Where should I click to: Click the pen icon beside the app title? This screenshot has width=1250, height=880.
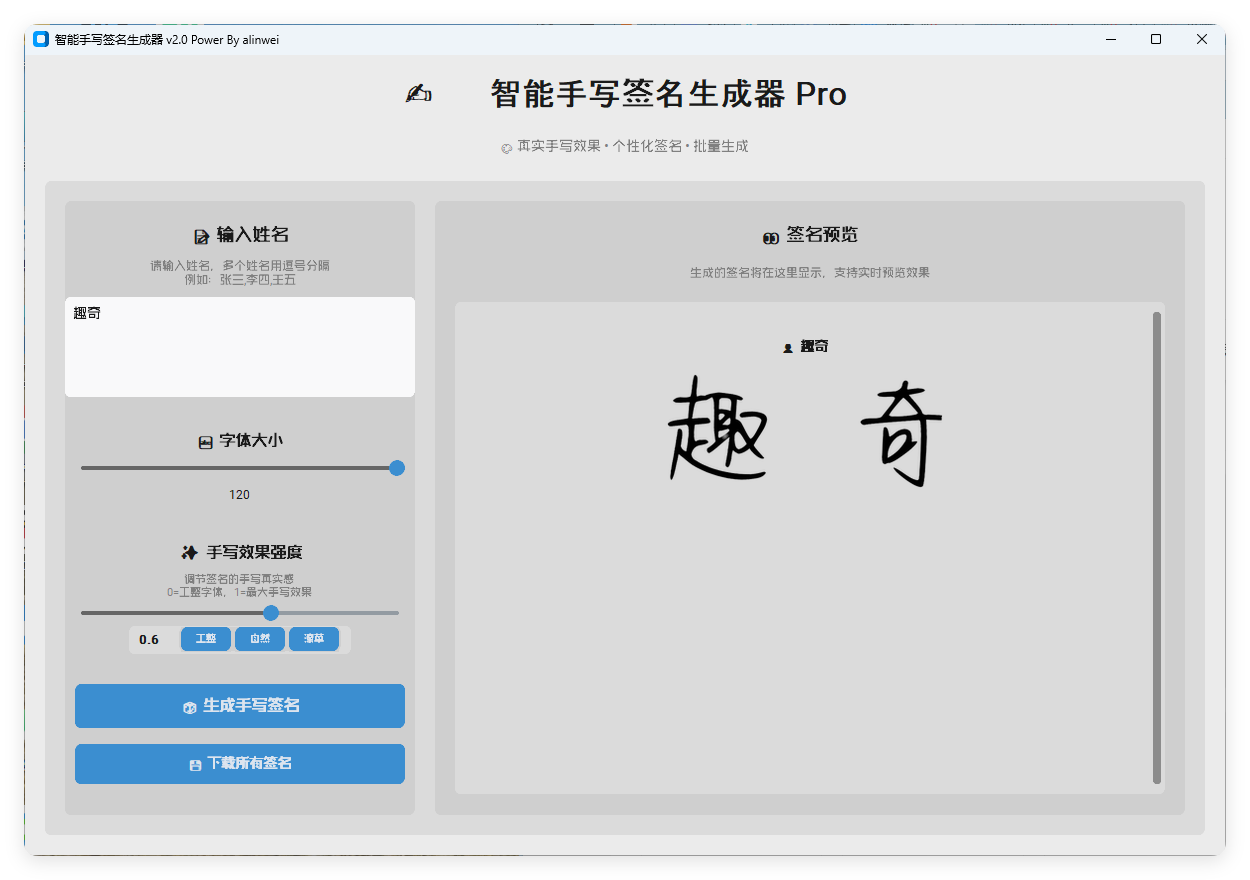click(x=418, y=93)
